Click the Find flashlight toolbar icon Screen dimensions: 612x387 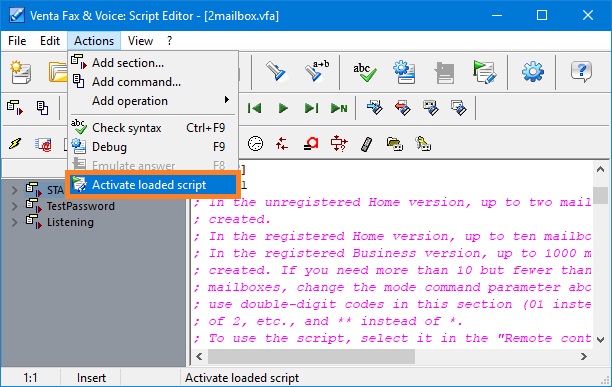(276, 71)
